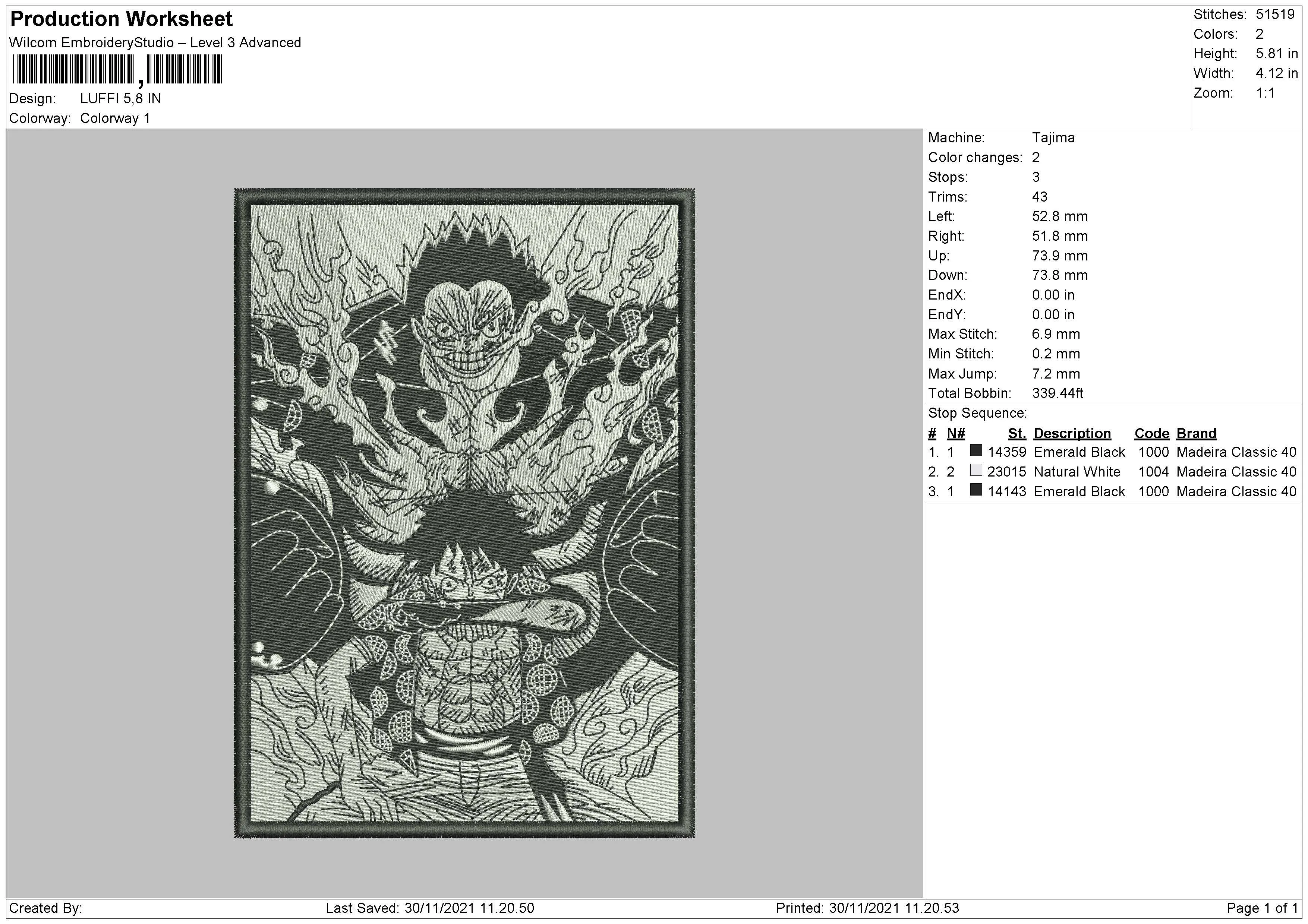Click Emerald Black in stop row 1
This screenshot has width=1308, height=924.
coord(1079,453)
